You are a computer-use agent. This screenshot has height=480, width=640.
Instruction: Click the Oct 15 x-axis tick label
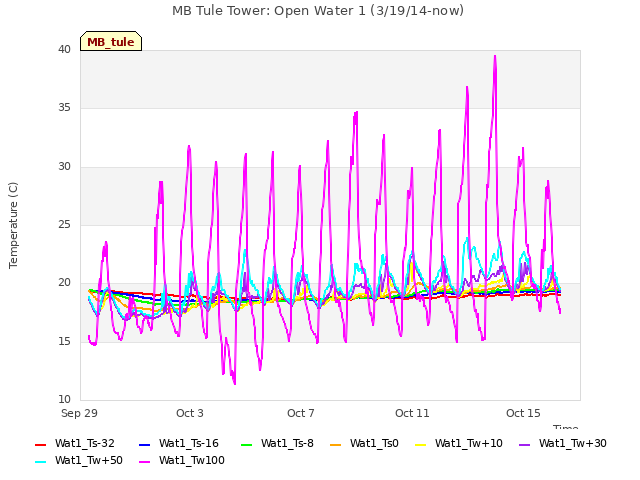click(523, 413)
